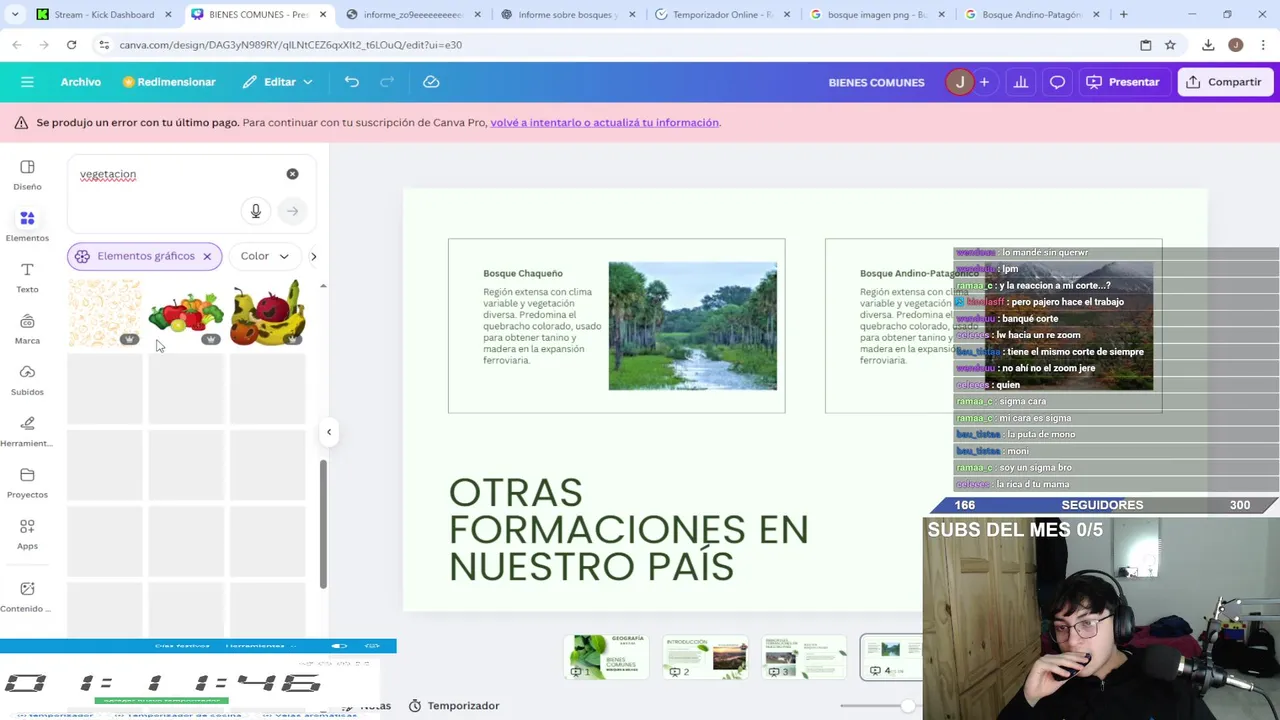1280x720 pixels.
Task: Show more filters with right chevron
Action: coord(313,256)
